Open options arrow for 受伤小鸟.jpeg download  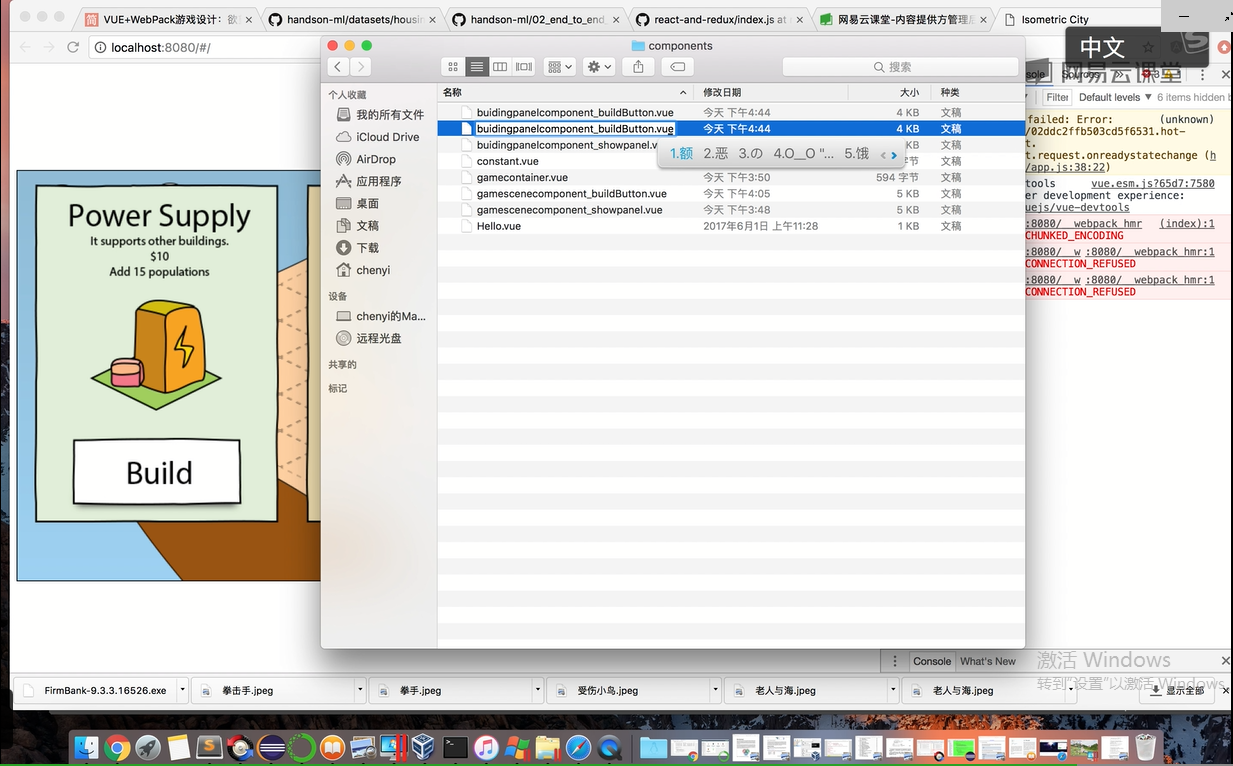tap(715, 690)
